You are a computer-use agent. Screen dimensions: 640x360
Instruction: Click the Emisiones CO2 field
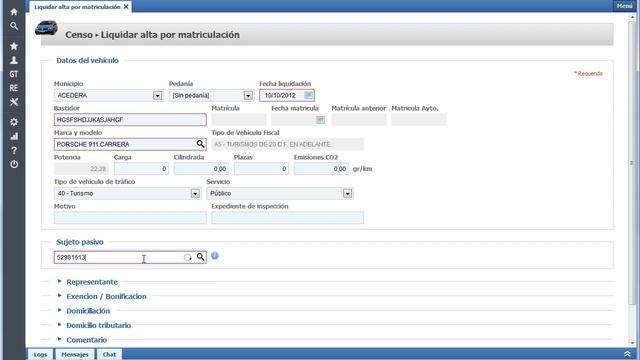[321, 169]
